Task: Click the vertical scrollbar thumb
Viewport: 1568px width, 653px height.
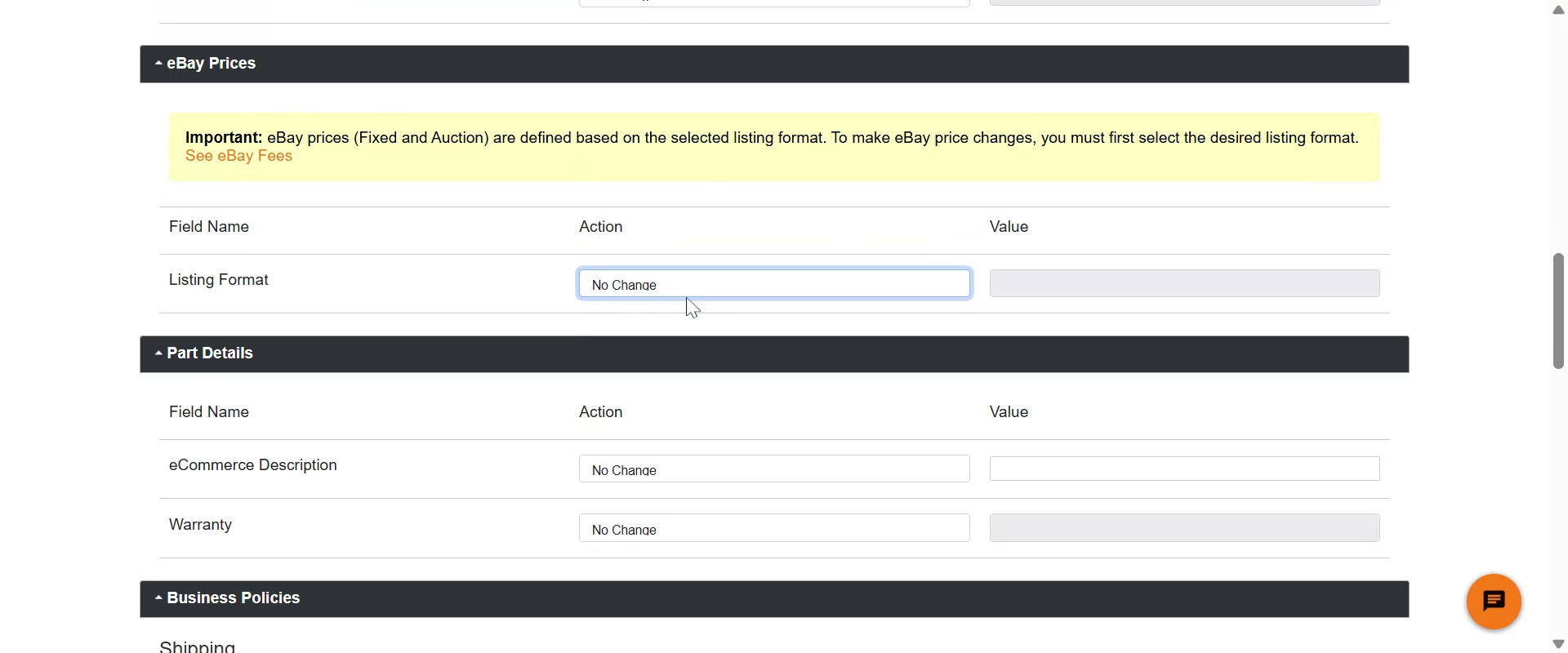Action: pyautogui.click(x=1557, y=310)
